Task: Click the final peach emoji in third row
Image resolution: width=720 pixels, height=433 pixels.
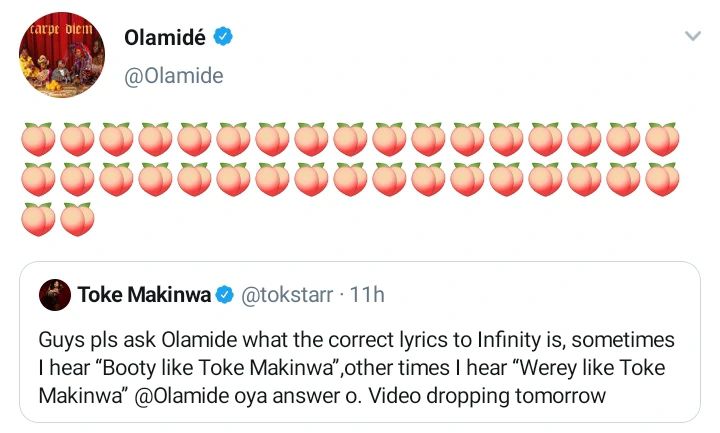Action: [x=77, y=219]
